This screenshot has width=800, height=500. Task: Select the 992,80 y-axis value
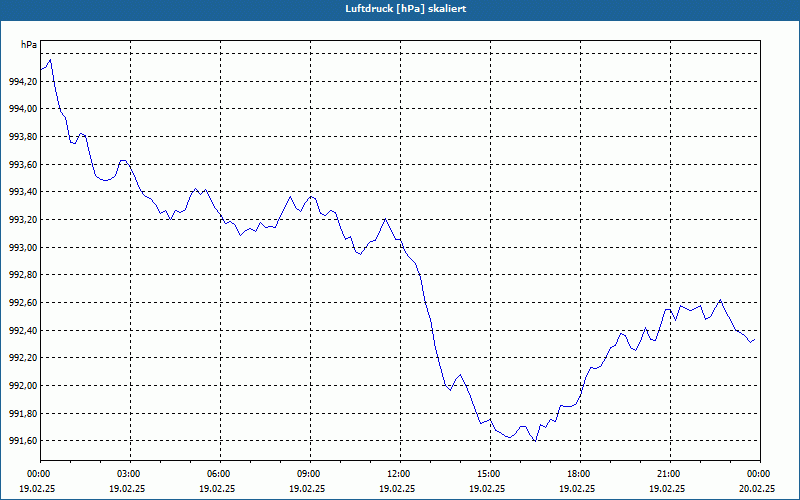coord(23,275)
